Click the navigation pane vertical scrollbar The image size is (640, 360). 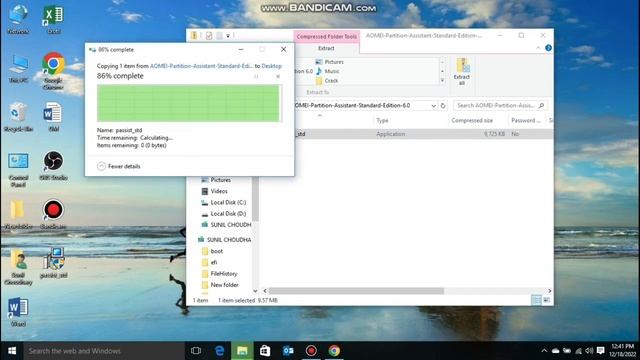coord(255,199)
